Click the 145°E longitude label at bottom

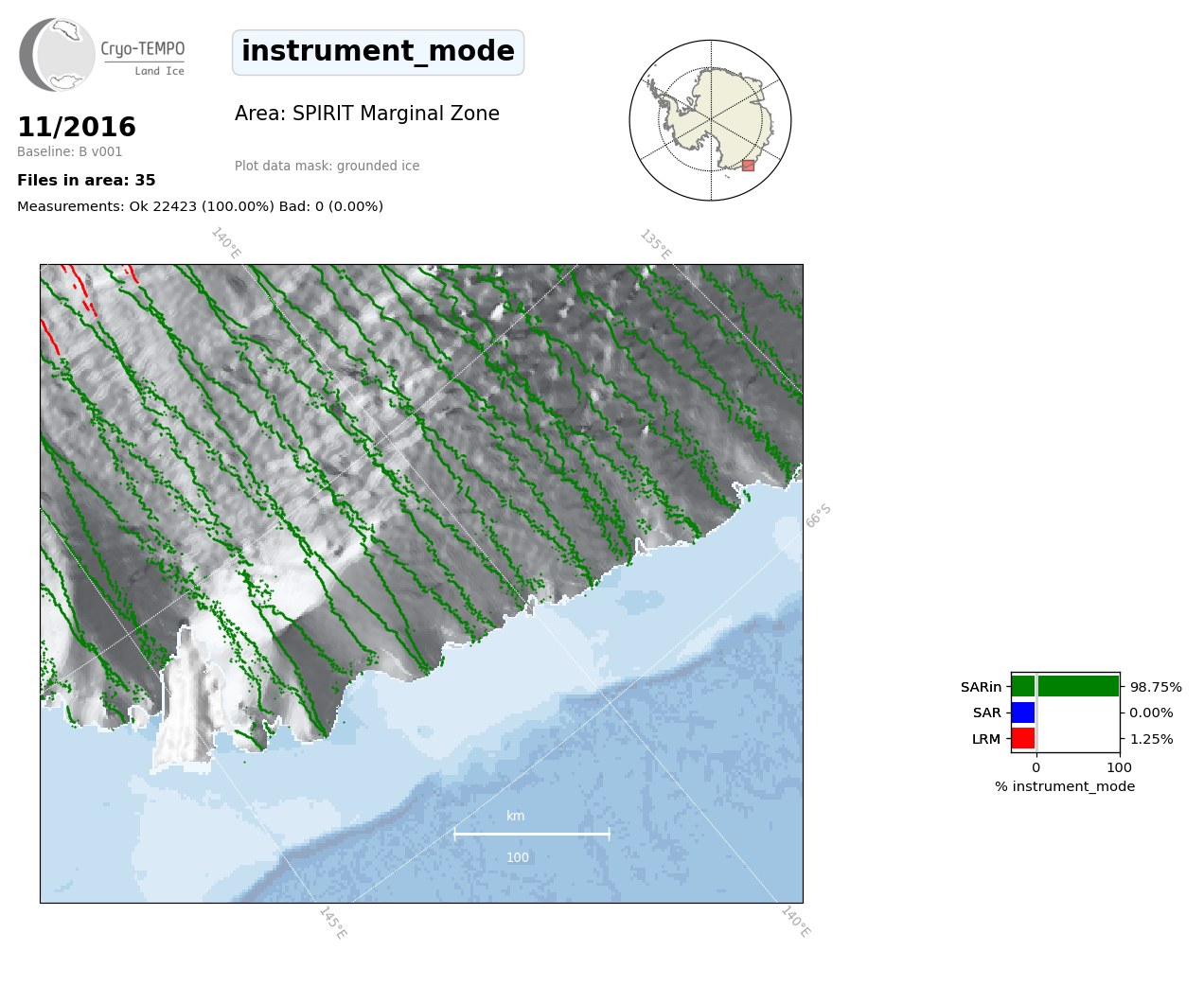point(332,923)
